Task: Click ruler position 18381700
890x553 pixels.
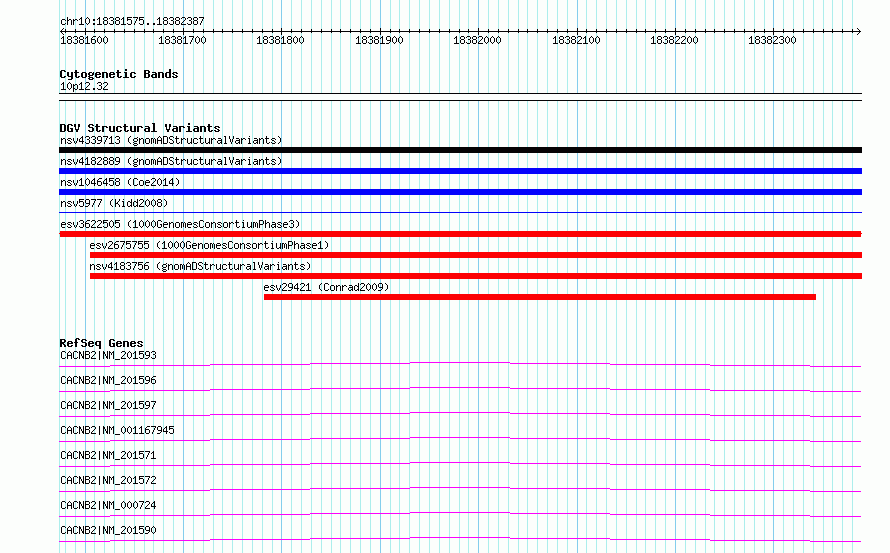Action: point(182,40)
